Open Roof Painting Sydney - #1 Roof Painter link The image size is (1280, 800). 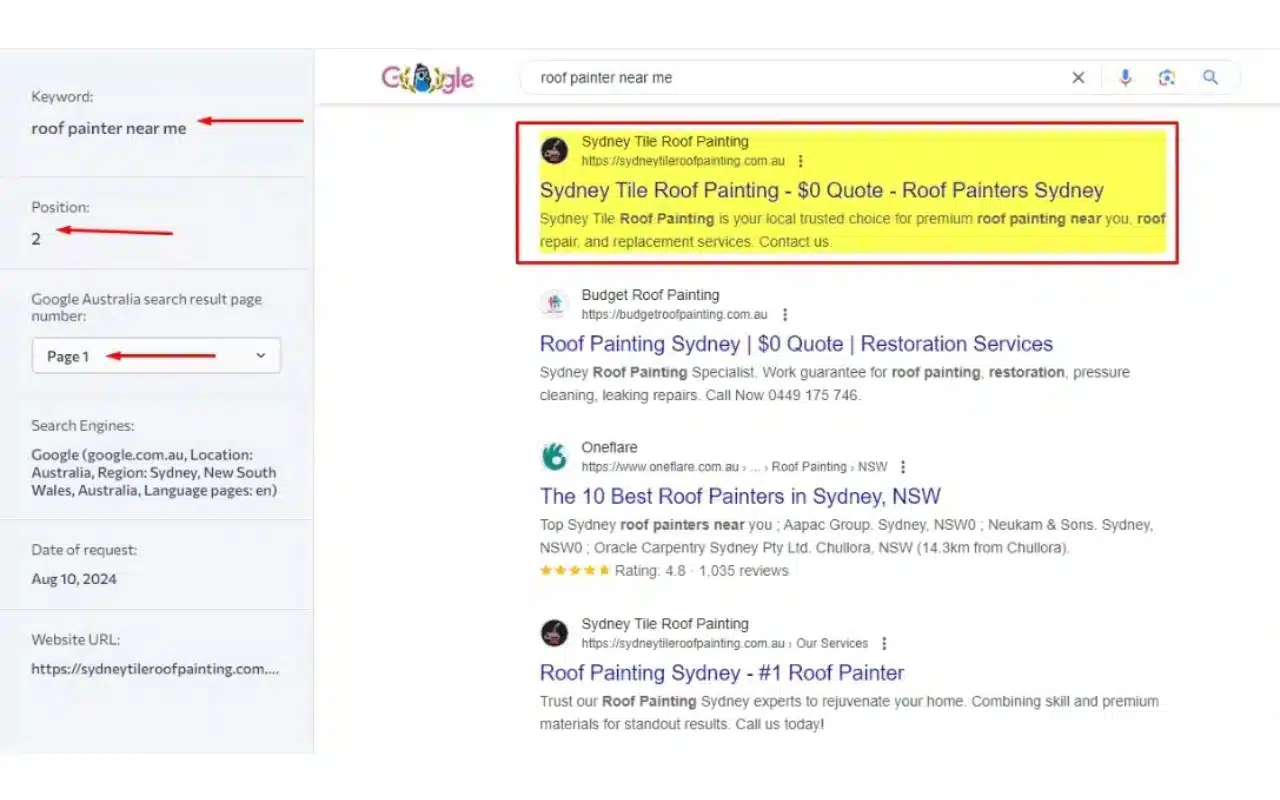tap(721, 673)
